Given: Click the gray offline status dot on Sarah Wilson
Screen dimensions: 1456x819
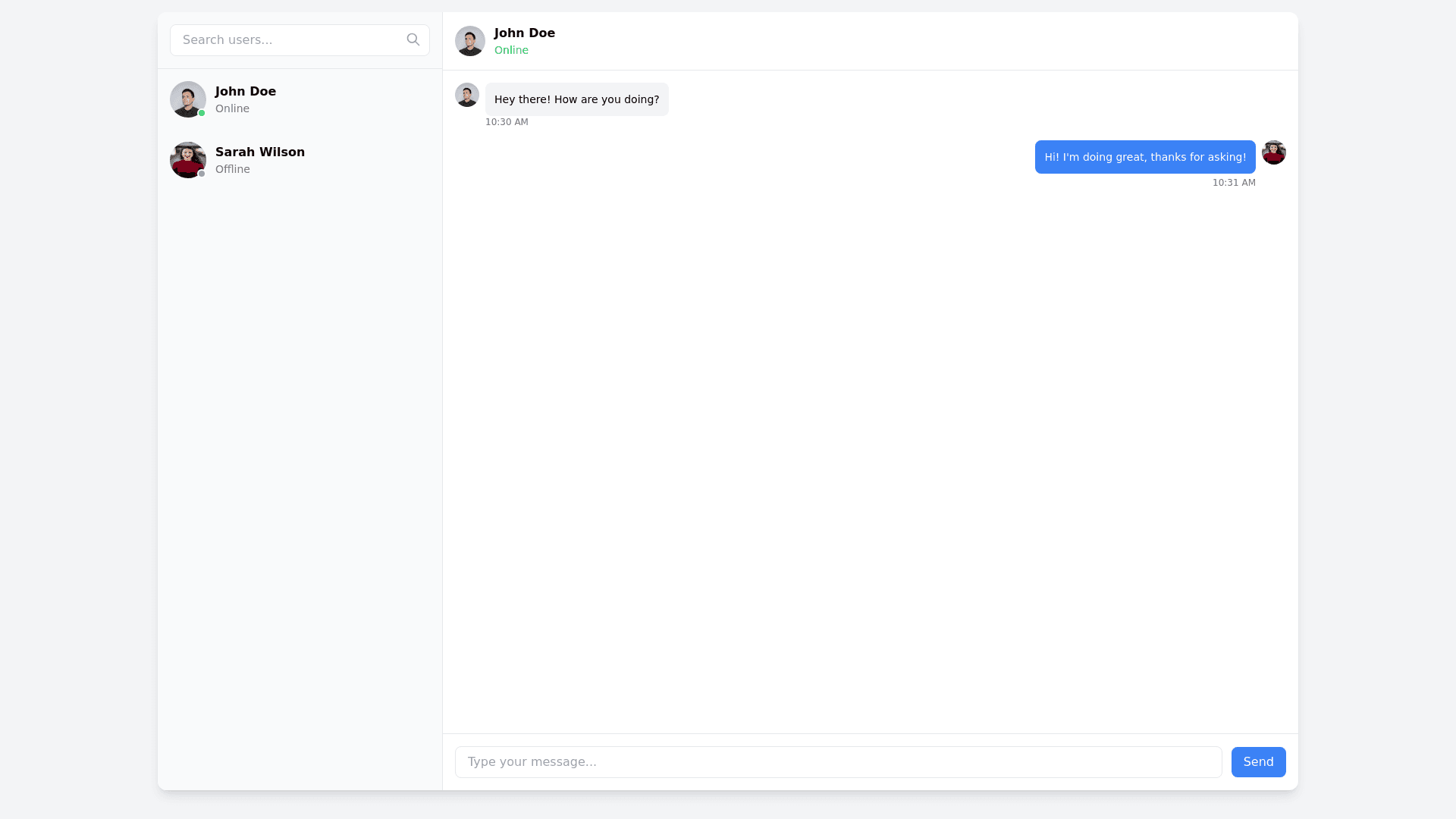Looking at the screenshot, I should [202, 174].
